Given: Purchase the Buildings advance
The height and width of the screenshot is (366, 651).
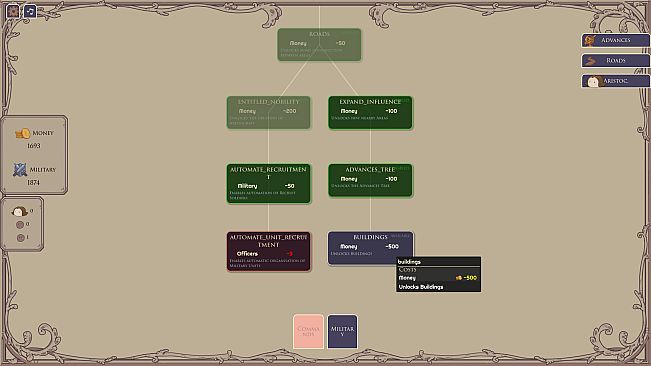Looking at the screenshot, I should coord(370,248).
